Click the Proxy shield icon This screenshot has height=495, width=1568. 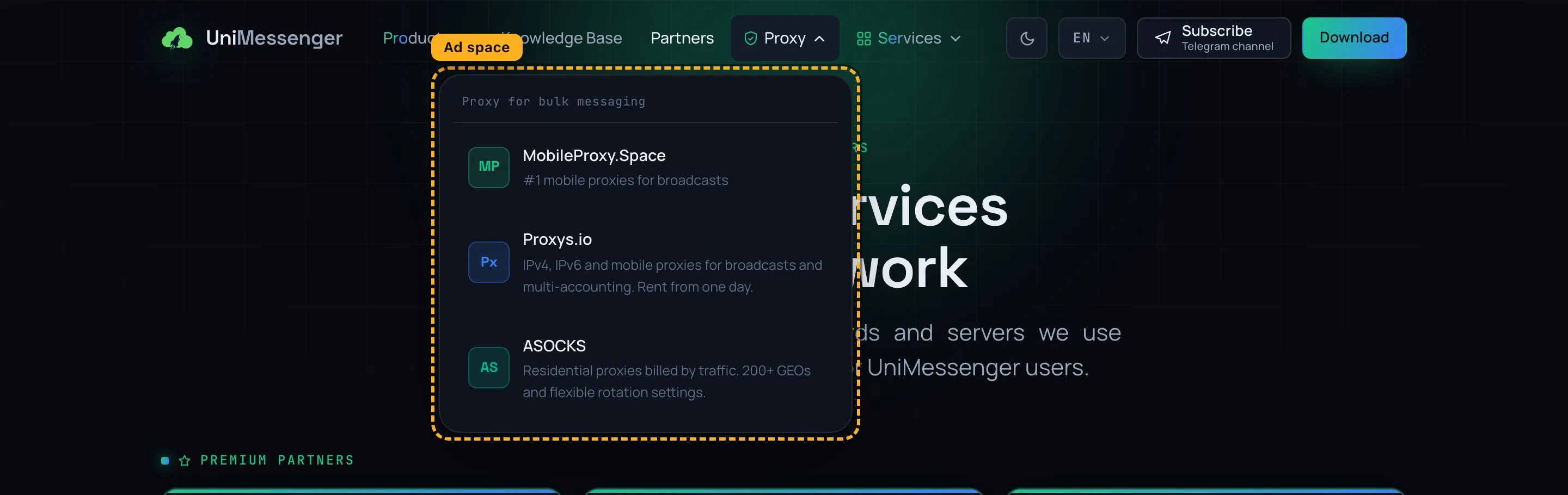point(751,38)
